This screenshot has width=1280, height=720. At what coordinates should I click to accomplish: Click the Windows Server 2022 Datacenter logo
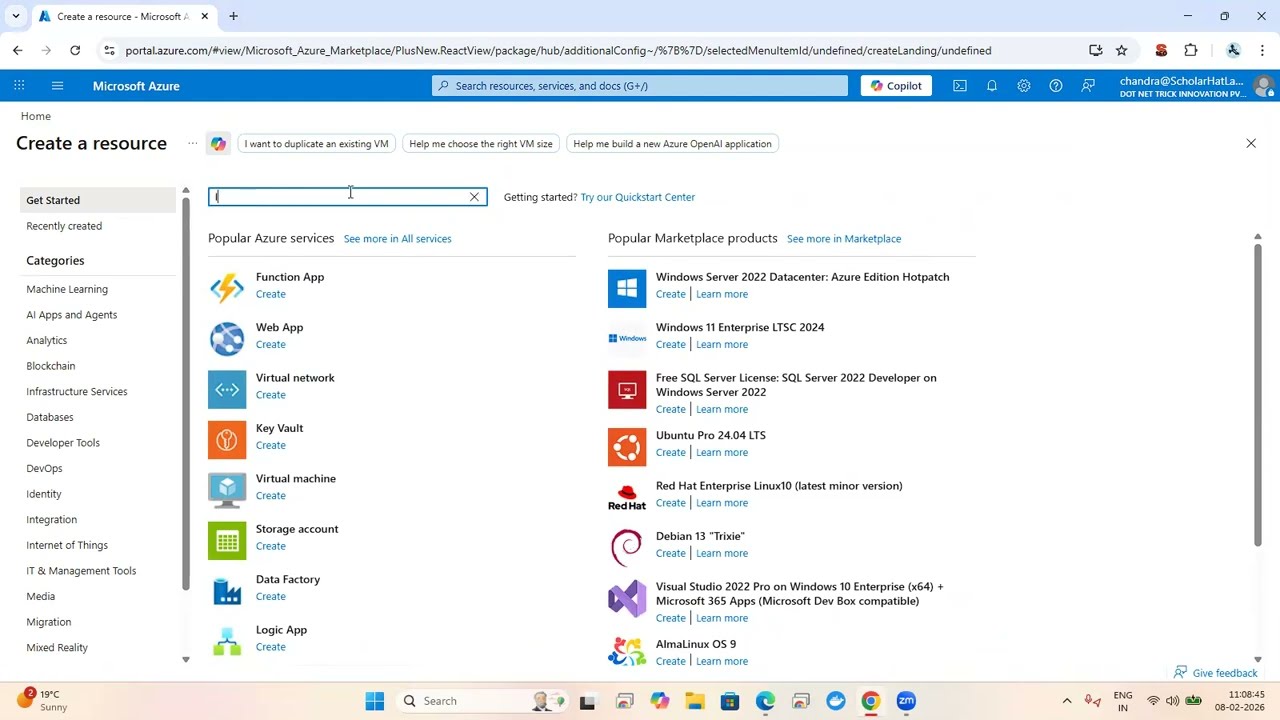pos(627,288)
